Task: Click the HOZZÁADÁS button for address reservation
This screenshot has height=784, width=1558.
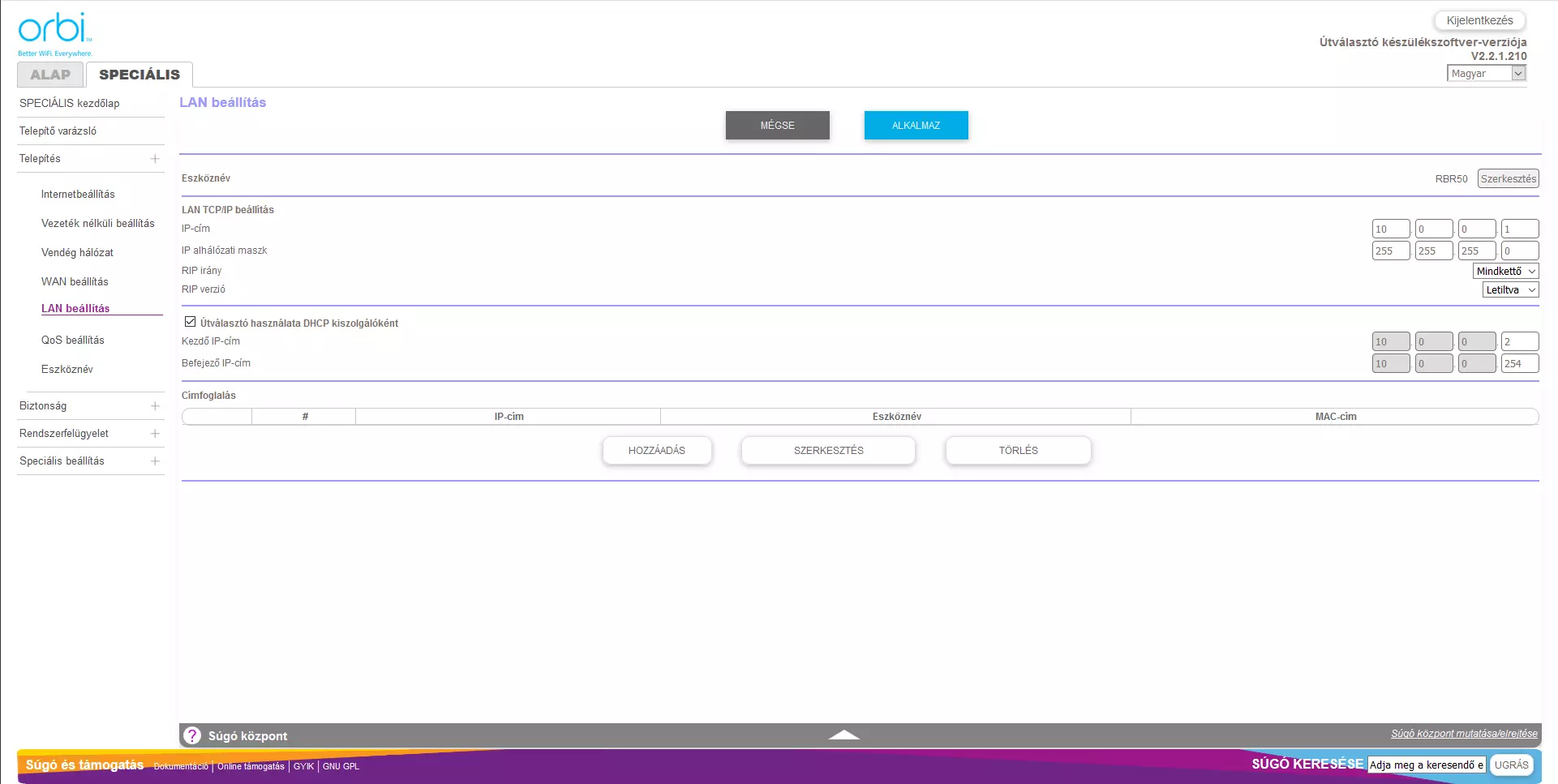Action: [x=657, y=451]
